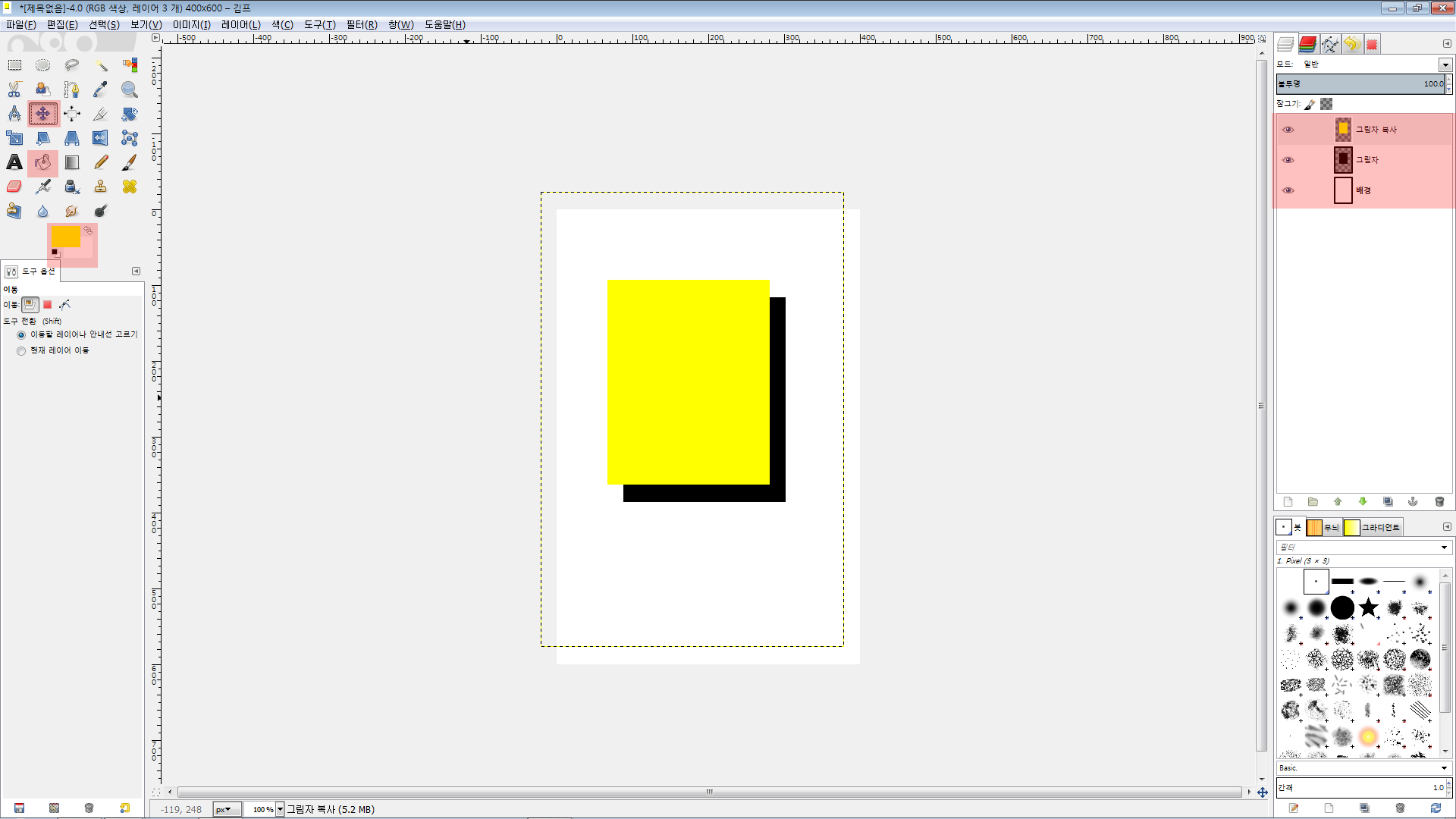Choose the 현재 레이어 이동 radio option

pos(21,351)
